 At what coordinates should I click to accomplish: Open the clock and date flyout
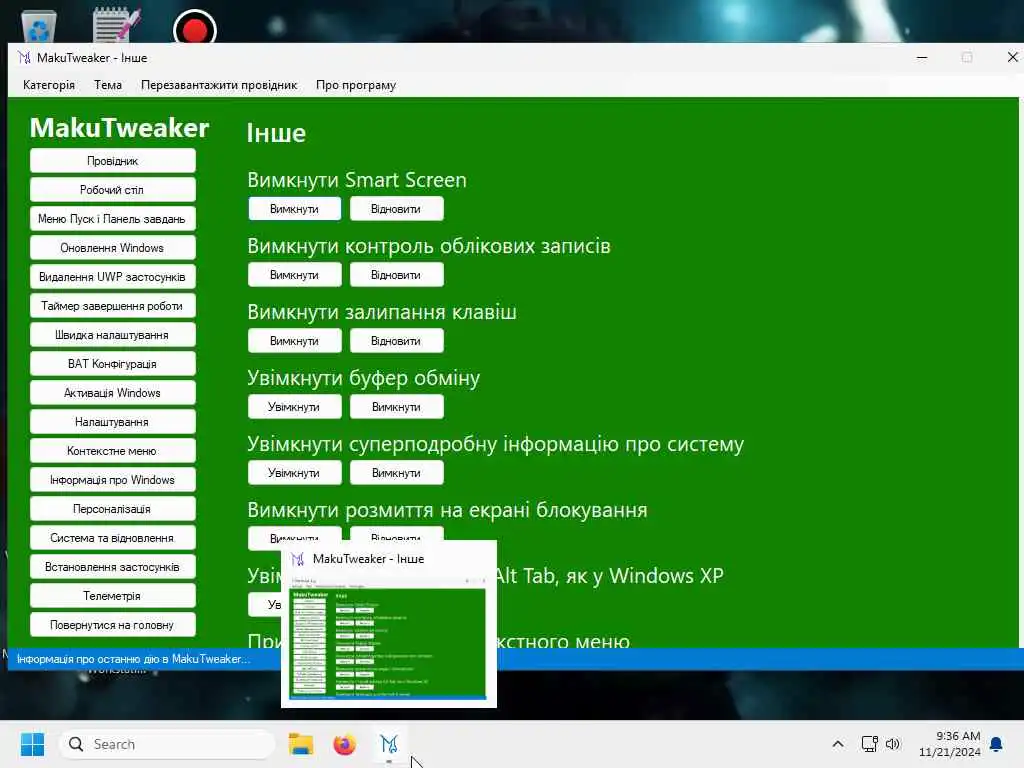[x=950, y=744]
